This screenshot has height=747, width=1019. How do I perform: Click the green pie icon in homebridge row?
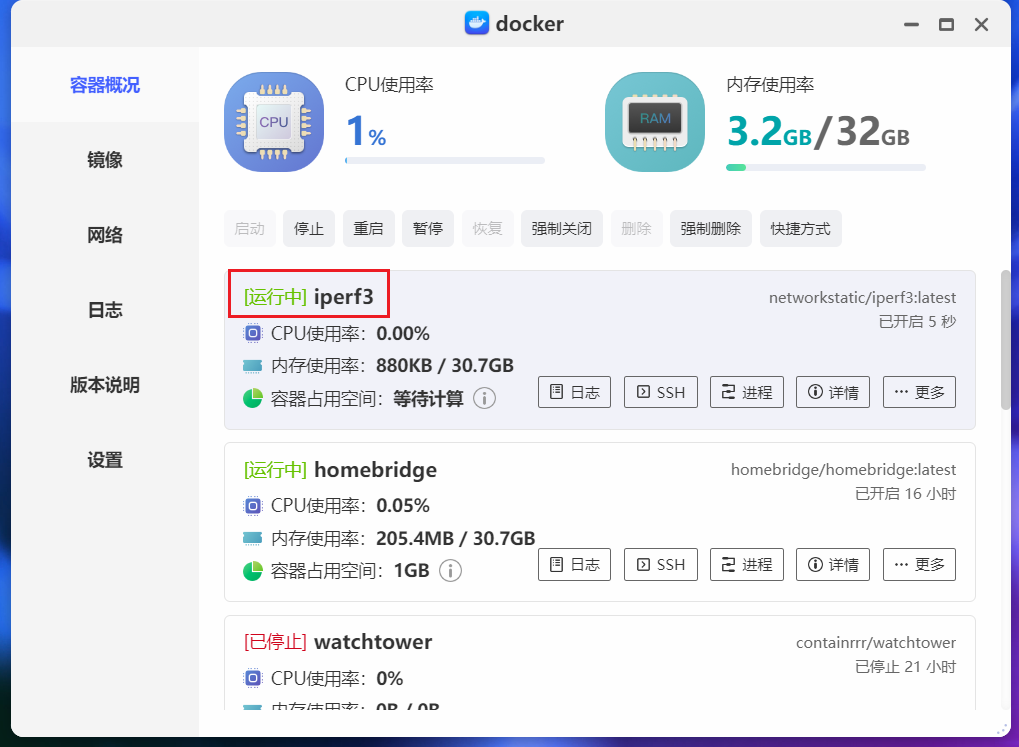(252, 570)
